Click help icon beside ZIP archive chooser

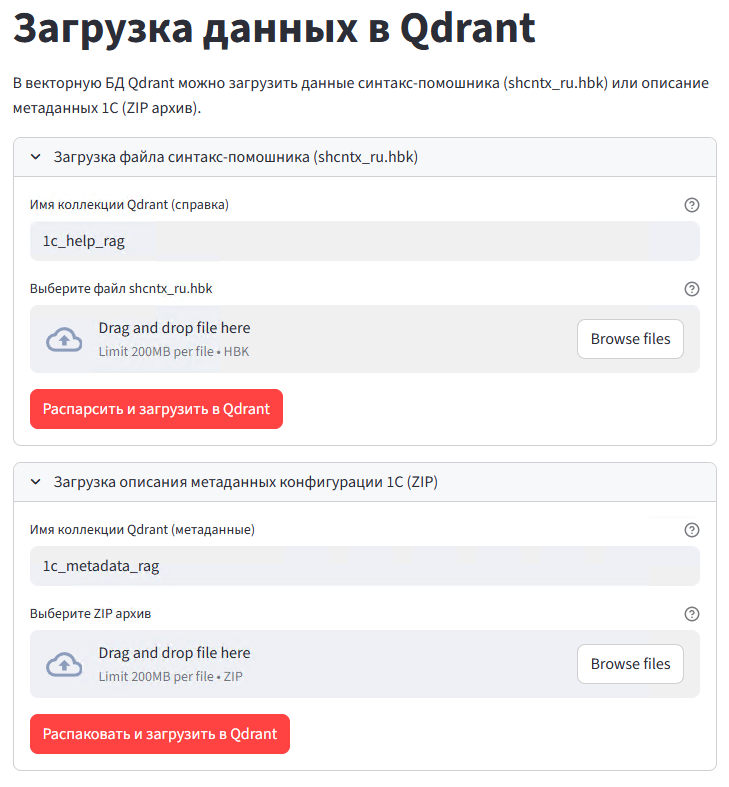click(x=691, y=614)
